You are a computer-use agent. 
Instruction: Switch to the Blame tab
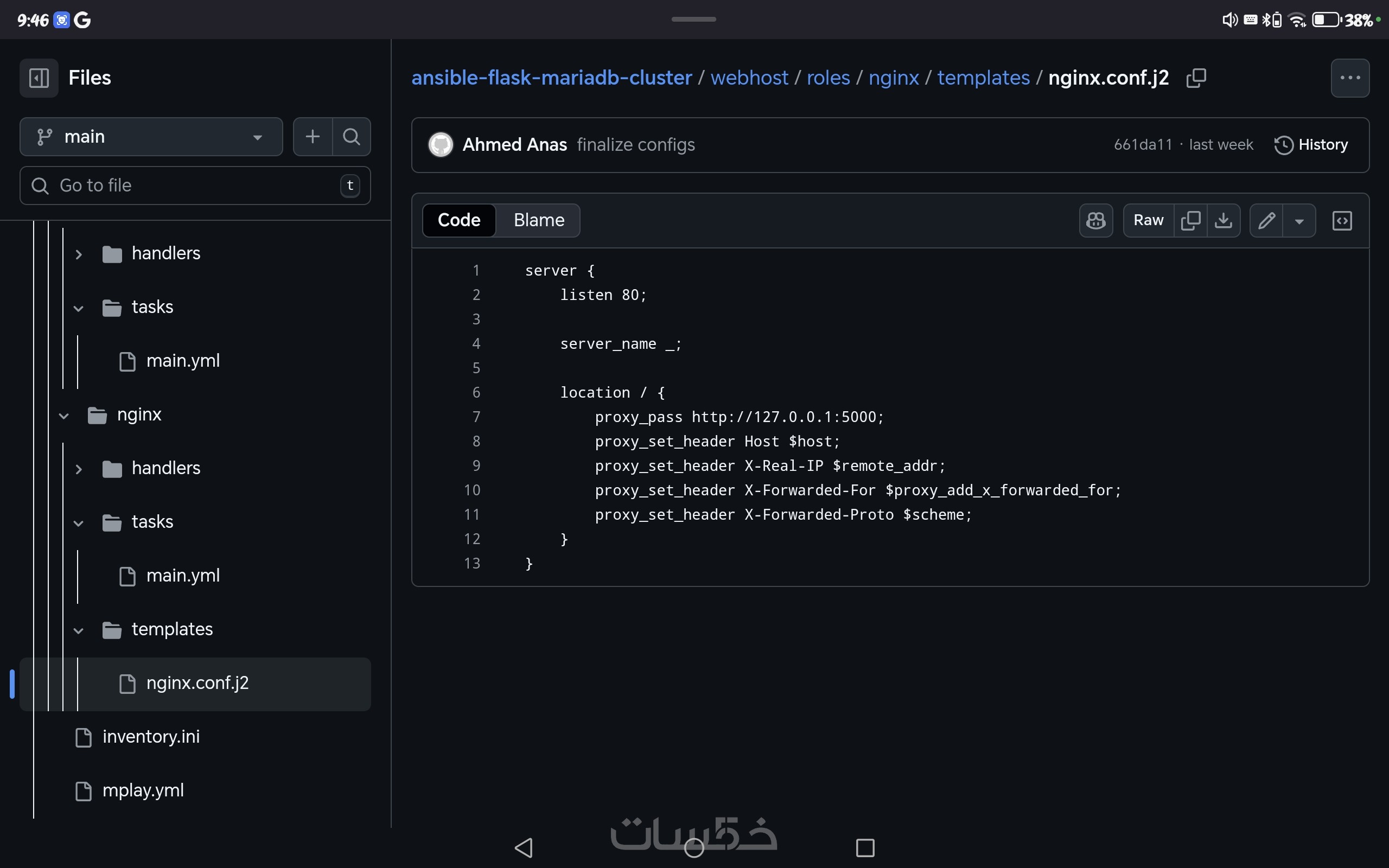[x=538, y=220]
